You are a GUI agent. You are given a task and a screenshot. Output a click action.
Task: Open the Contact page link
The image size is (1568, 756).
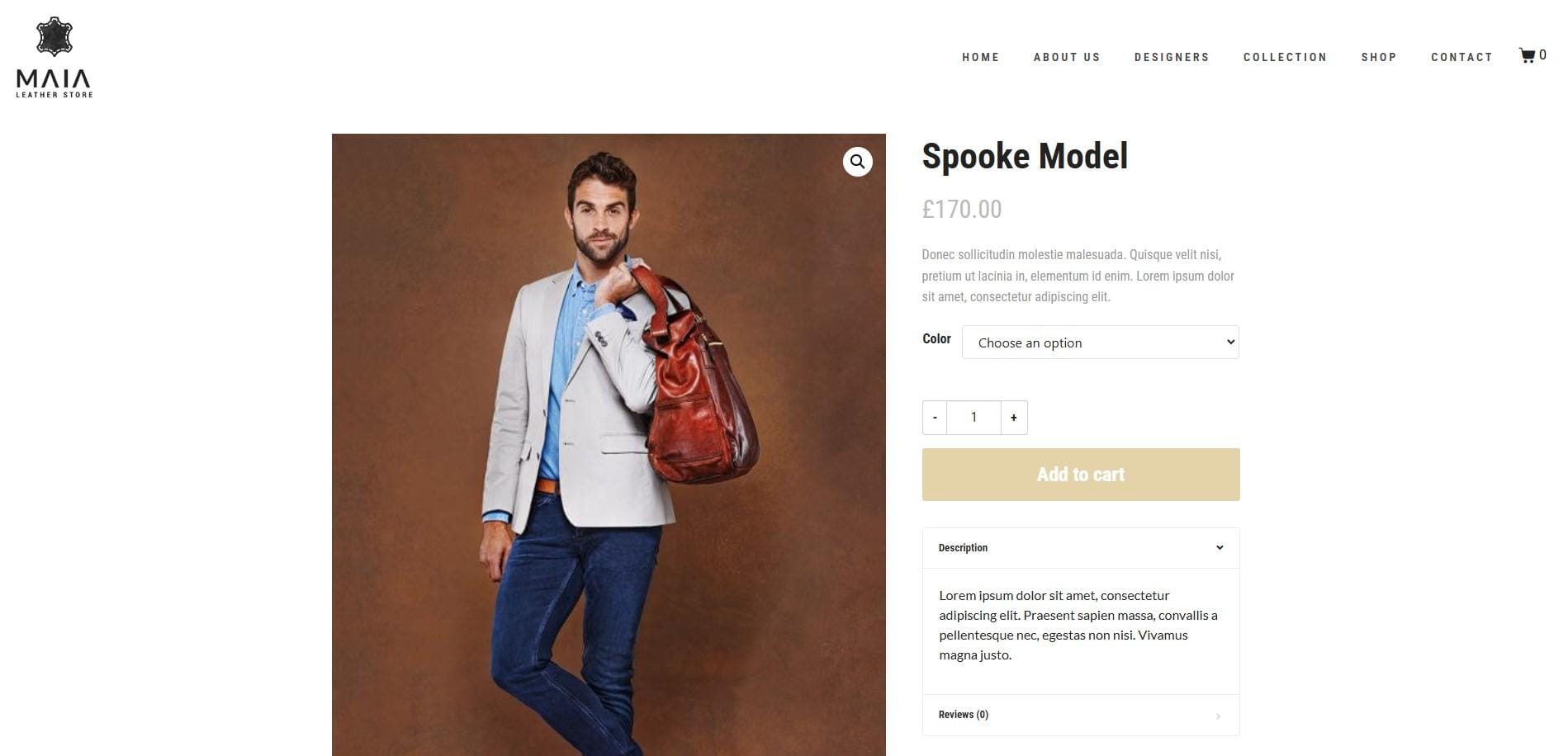pos(1461,57)
